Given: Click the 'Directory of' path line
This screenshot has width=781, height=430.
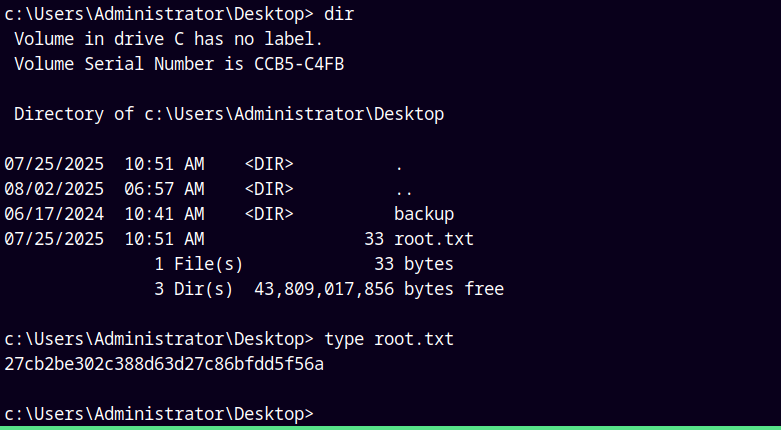Looking at the screenshot, I should pyautogui.click(x=229, y=114).
